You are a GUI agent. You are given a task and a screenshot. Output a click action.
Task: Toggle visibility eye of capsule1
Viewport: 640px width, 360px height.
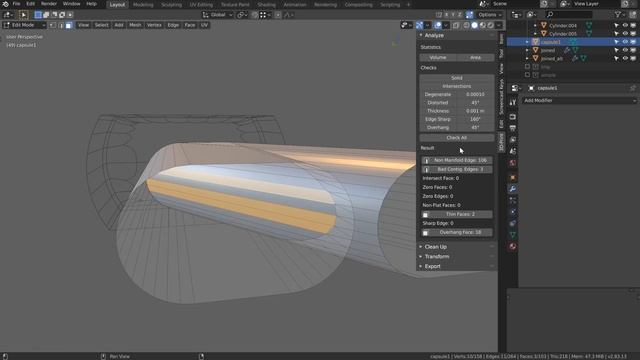pos(625,42)
